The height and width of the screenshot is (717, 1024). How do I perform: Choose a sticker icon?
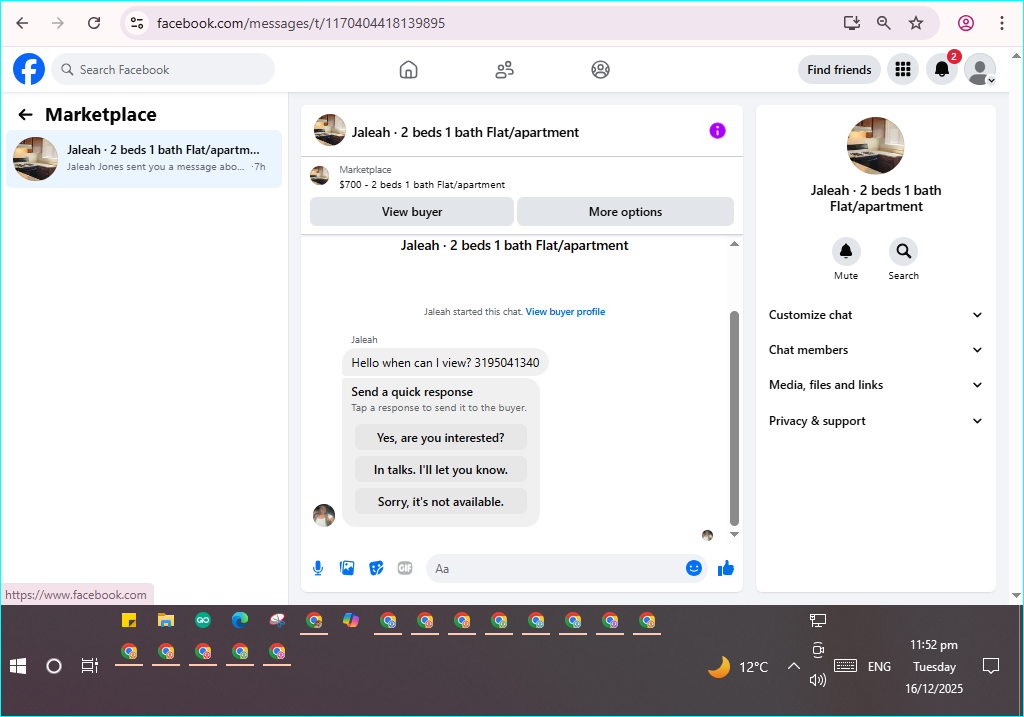(x=376, y=568)
